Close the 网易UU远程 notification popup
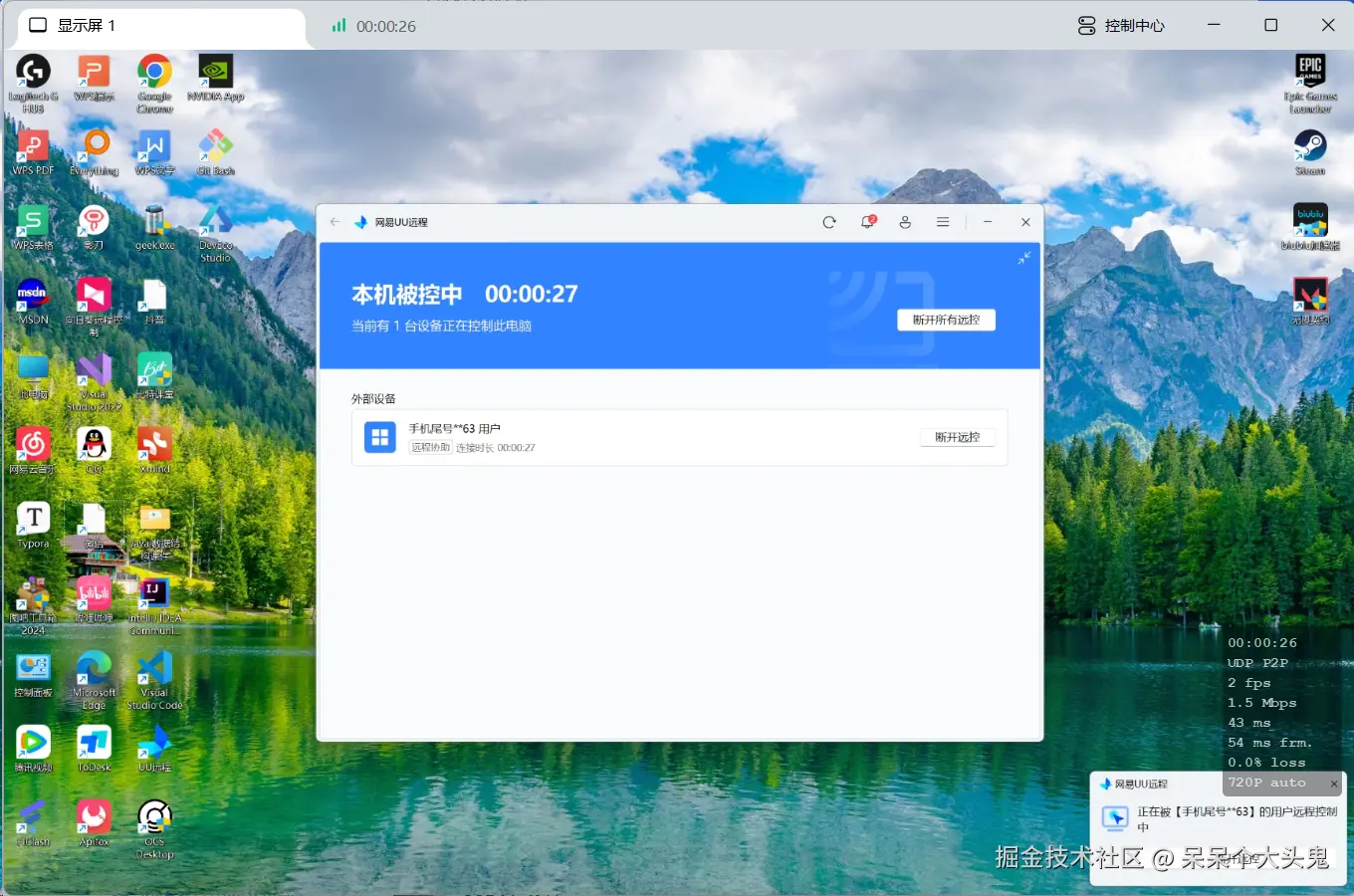Viewport: 1354px width, 896px height. click(x=1334, y=784)
